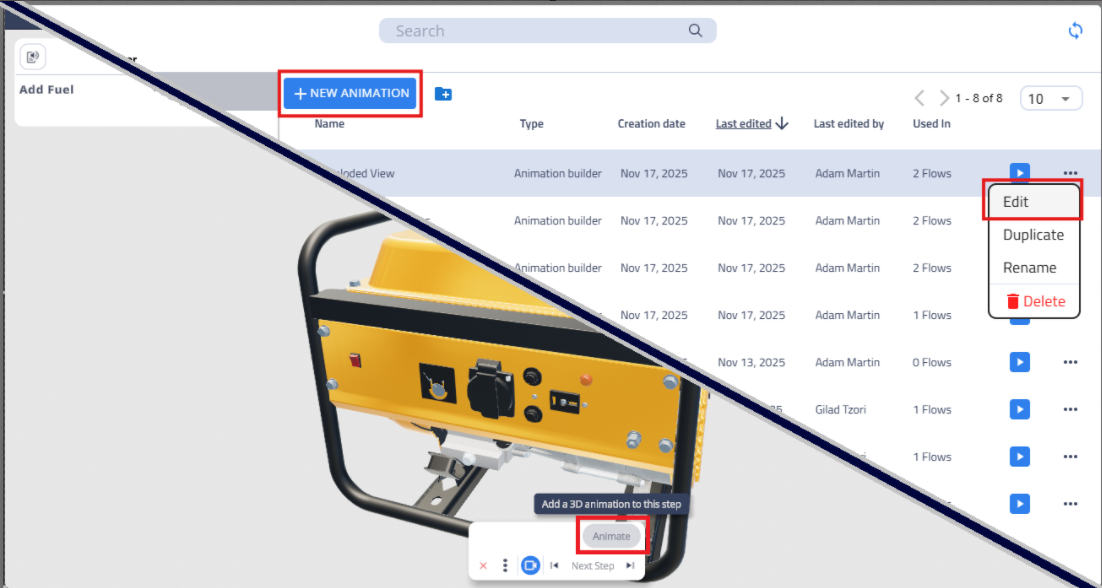This screenshot has width=1102, height=588.
Task: Choose Duplicate in the context menu
Action: (x=1033, y=235)
